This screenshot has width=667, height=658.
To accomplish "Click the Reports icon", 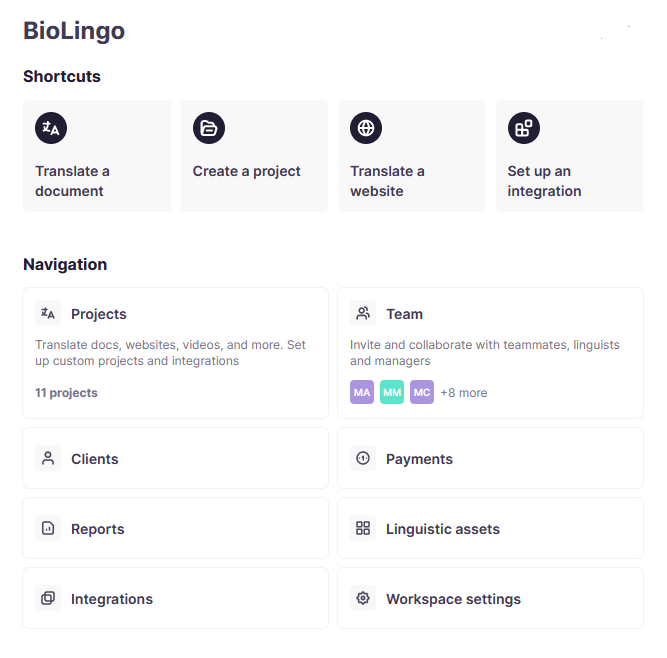I will [x=48, y=529].
